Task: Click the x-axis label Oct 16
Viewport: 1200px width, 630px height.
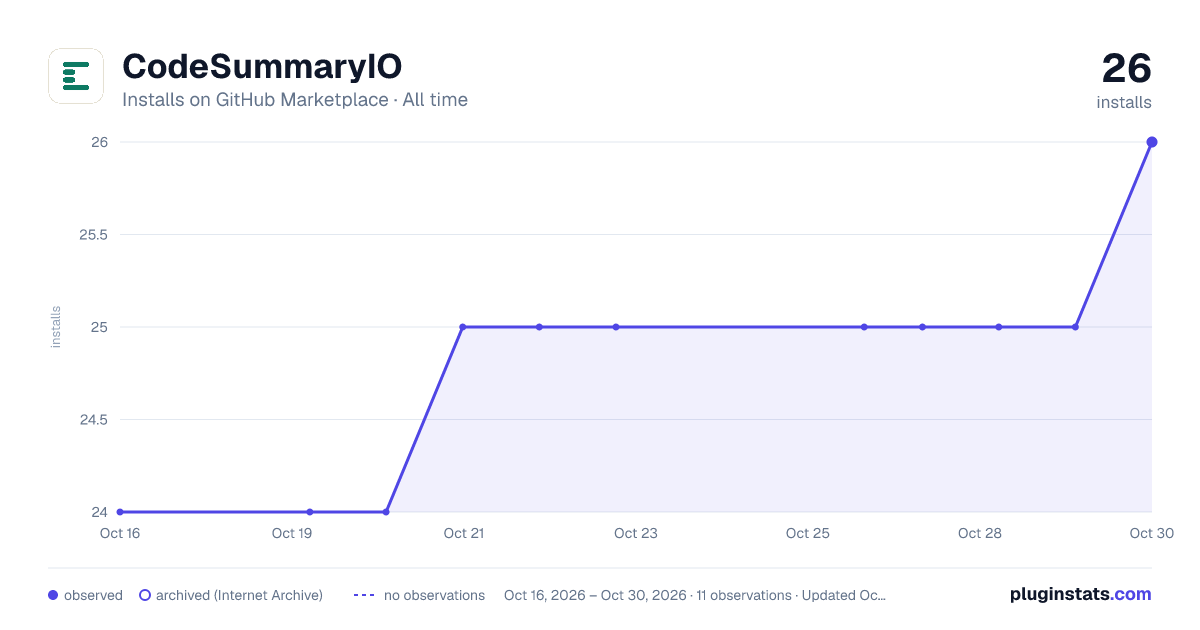Action: click(120, 533)
